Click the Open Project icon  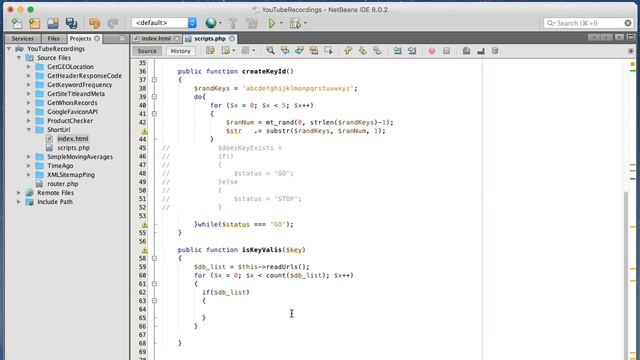(53, 23)
